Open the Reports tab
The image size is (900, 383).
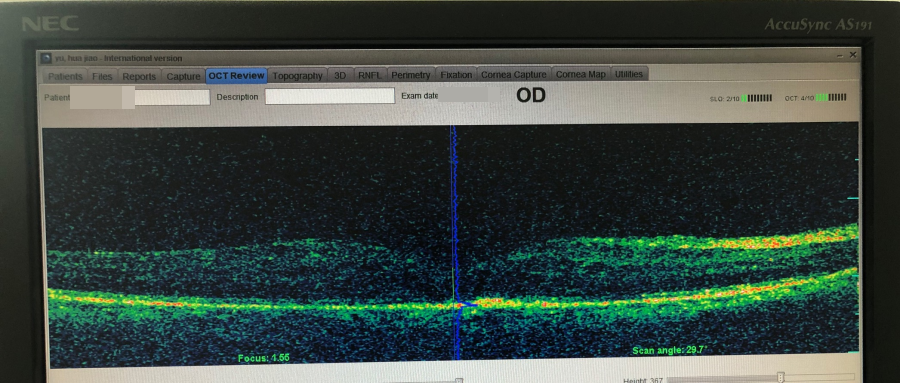coord(139,76)
